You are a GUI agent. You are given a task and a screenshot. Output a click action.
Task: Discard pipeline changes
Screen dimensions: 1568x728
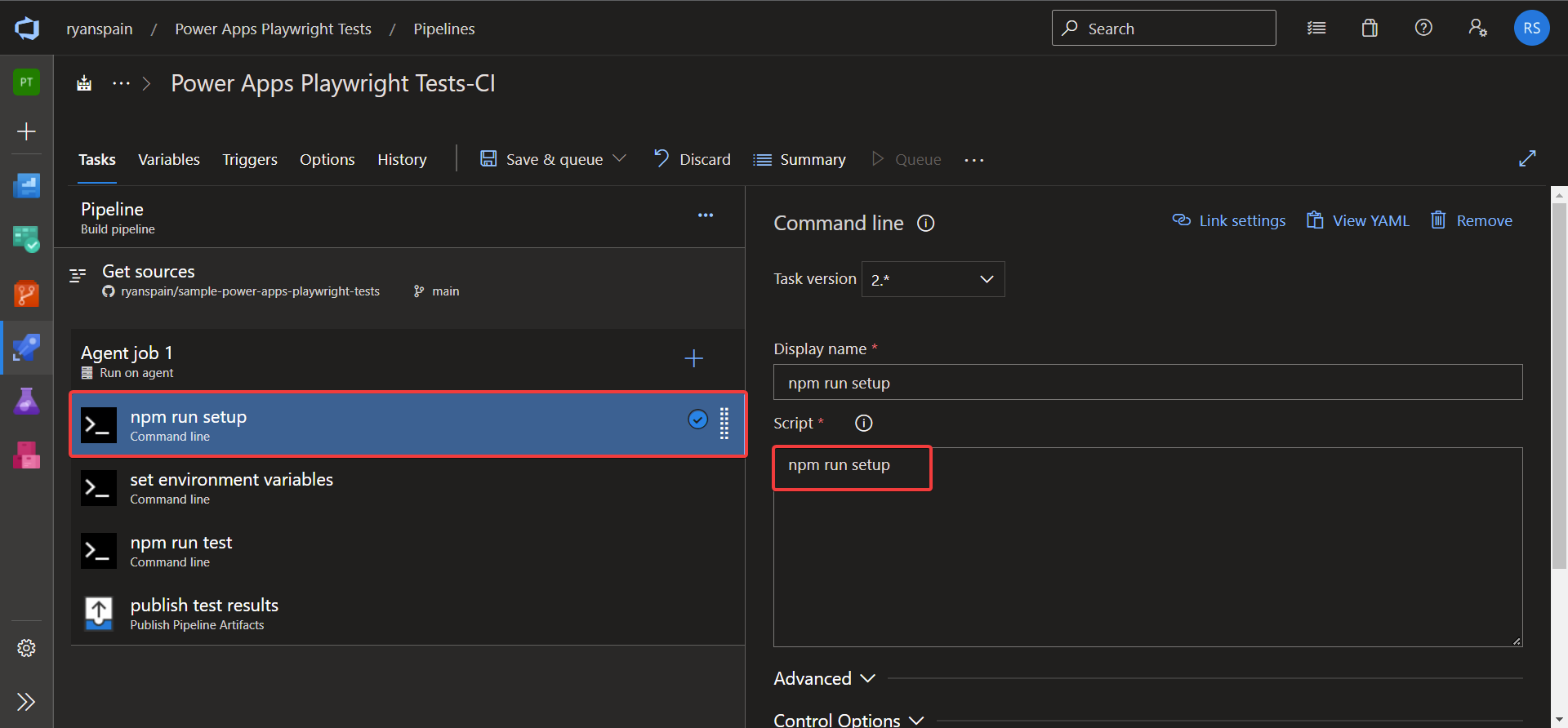(693, 159)
